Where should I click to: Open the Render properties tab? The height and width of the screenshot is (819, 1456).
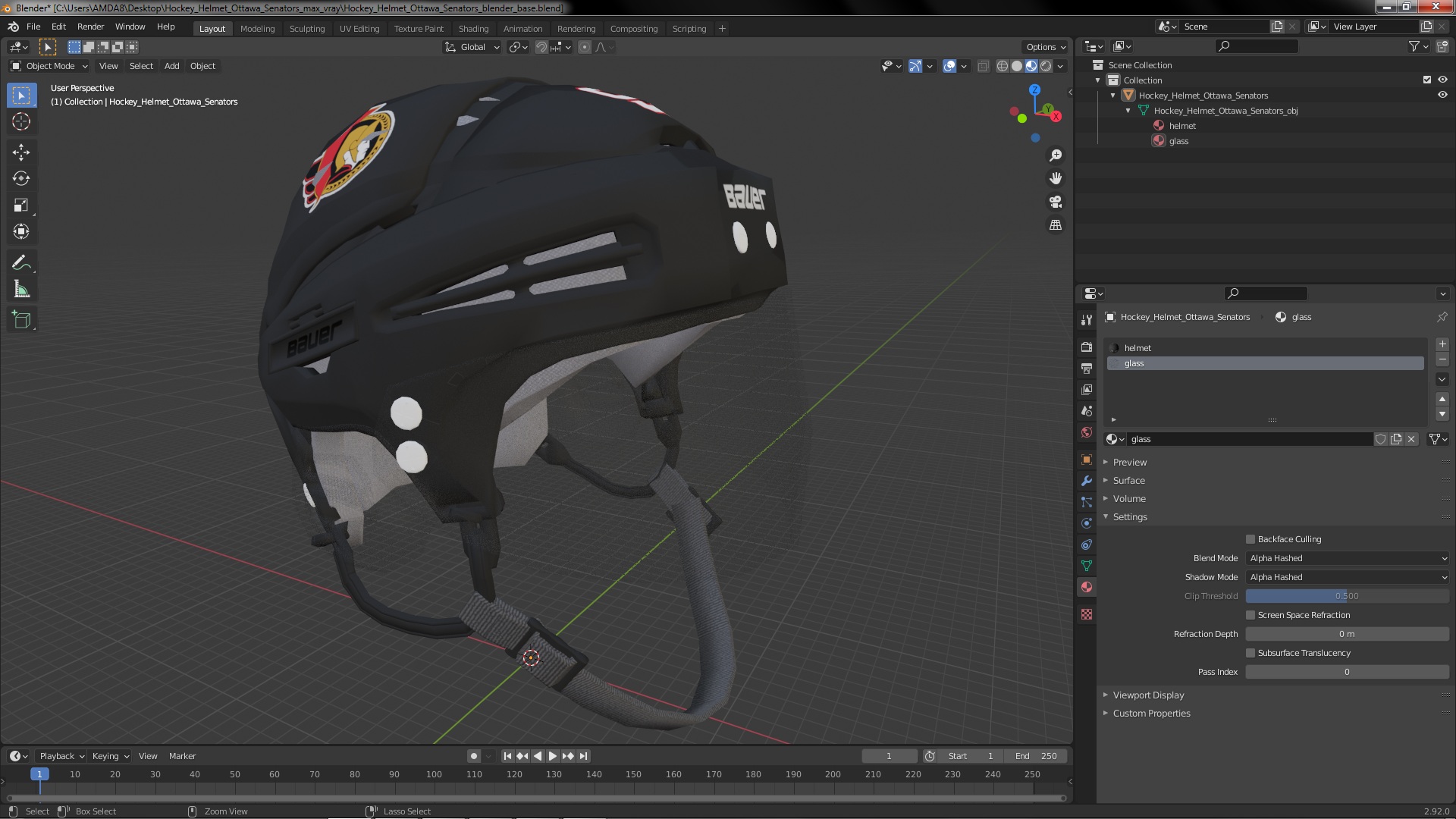coord(1087,347)
